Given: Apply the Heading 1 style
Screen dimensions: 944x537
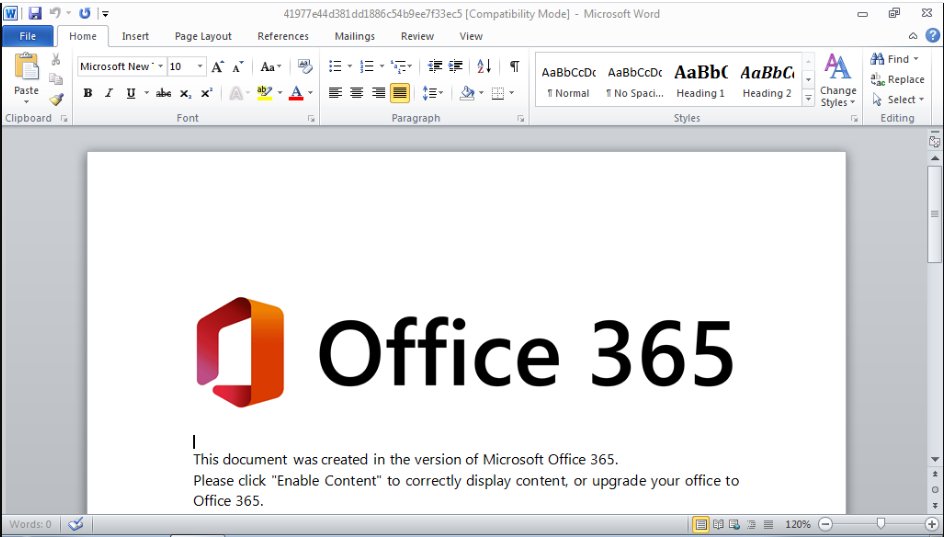Looking at the screenshot, I should tap(700, 81).
